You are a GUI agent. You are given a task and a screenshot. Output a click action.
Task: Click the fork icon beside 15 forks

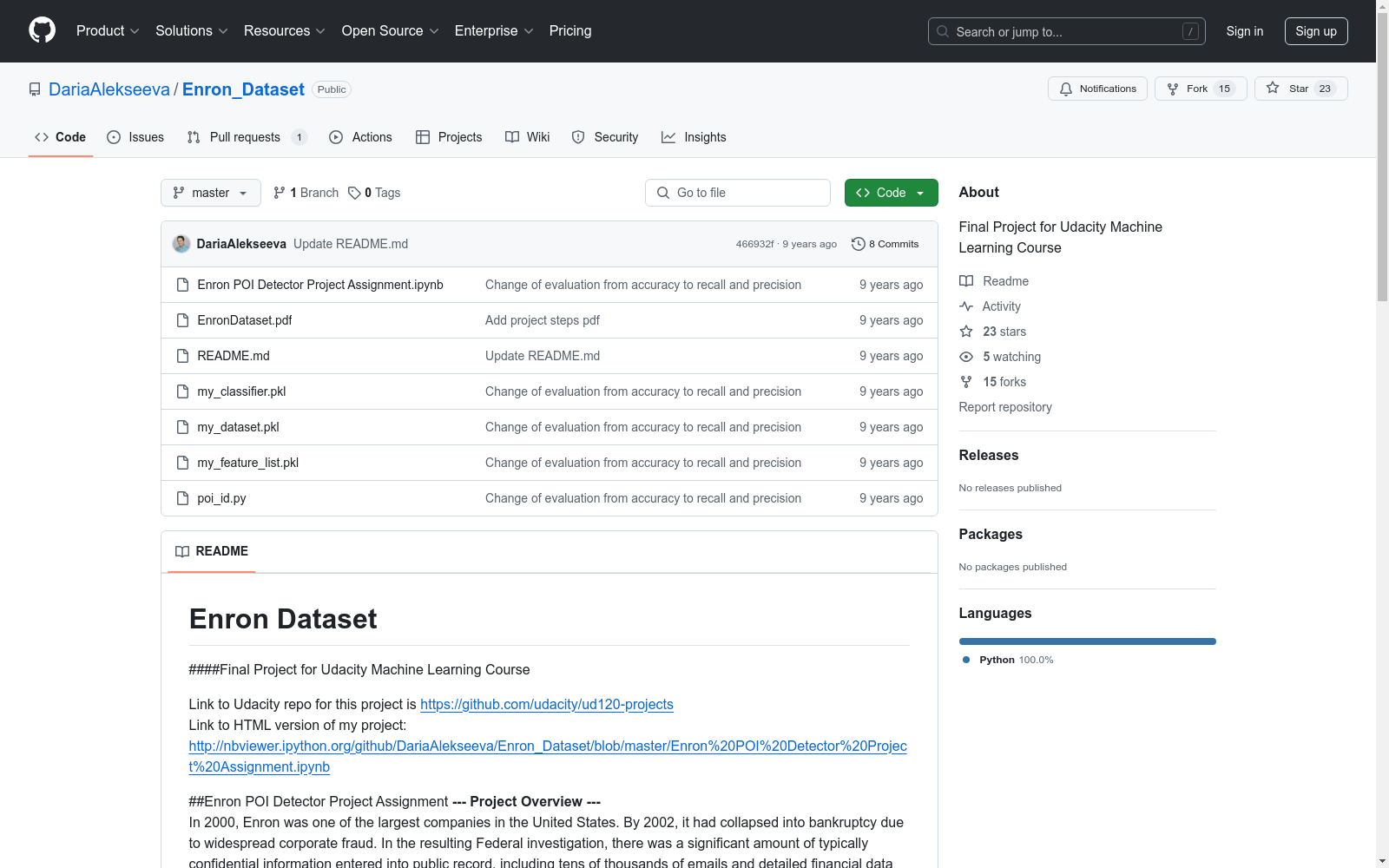pyautogui.click(x=966, y=382)
